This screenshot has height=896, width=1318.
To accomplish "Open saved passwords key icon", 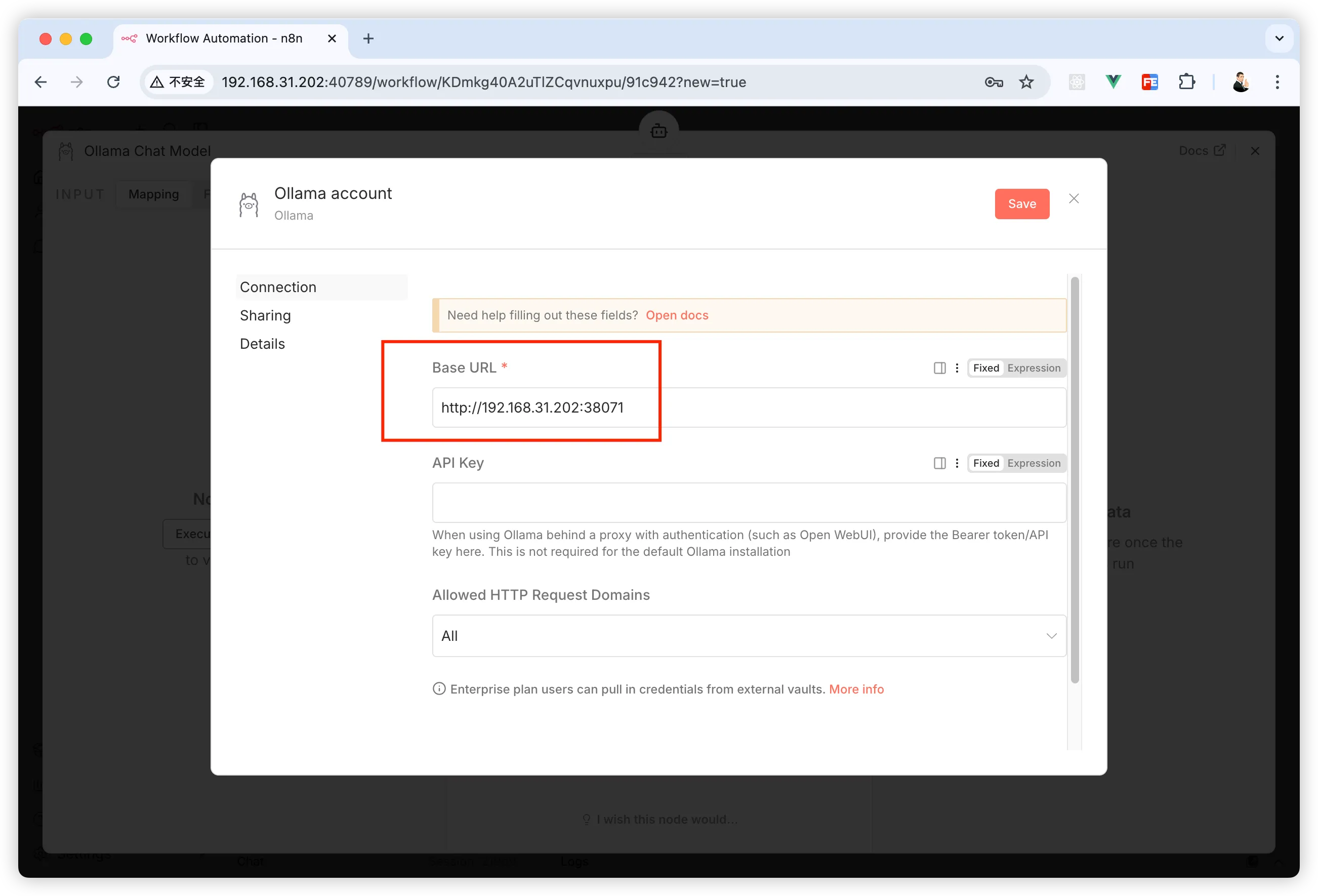I will point(994,82).
